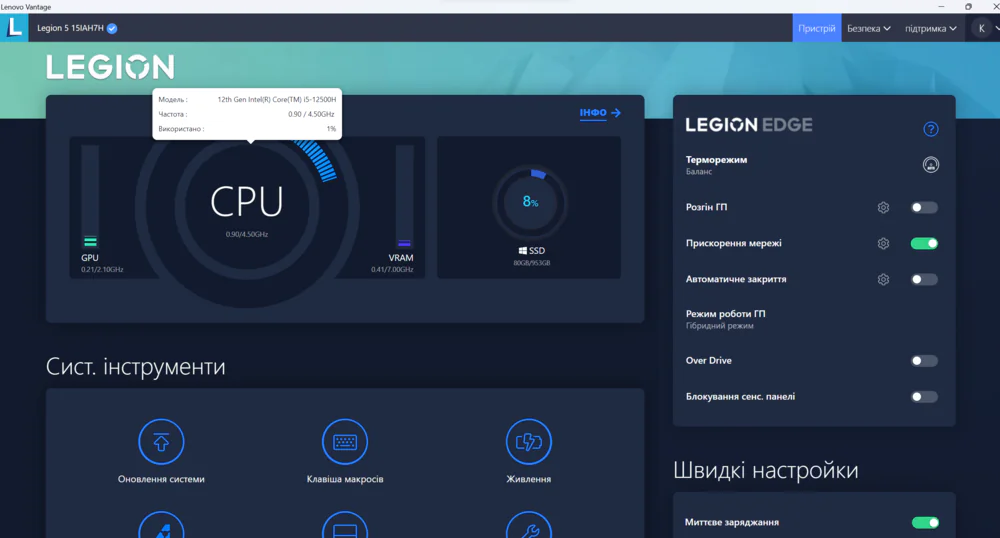Image resolution: width=1000 pixels, height=538 pixels.
Task: Open Розгін ГП settings gear
Action: pyautogui.click(x=883, y=207)
